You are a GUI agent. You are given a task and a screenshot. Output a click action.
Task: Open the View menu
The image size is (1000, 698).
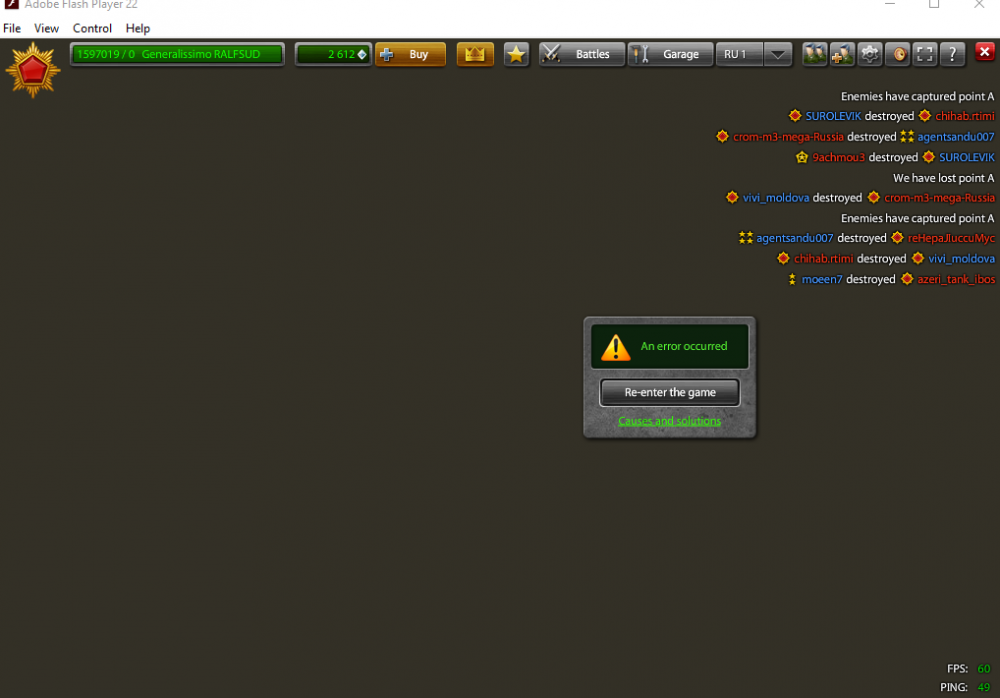tap(46, 28)
